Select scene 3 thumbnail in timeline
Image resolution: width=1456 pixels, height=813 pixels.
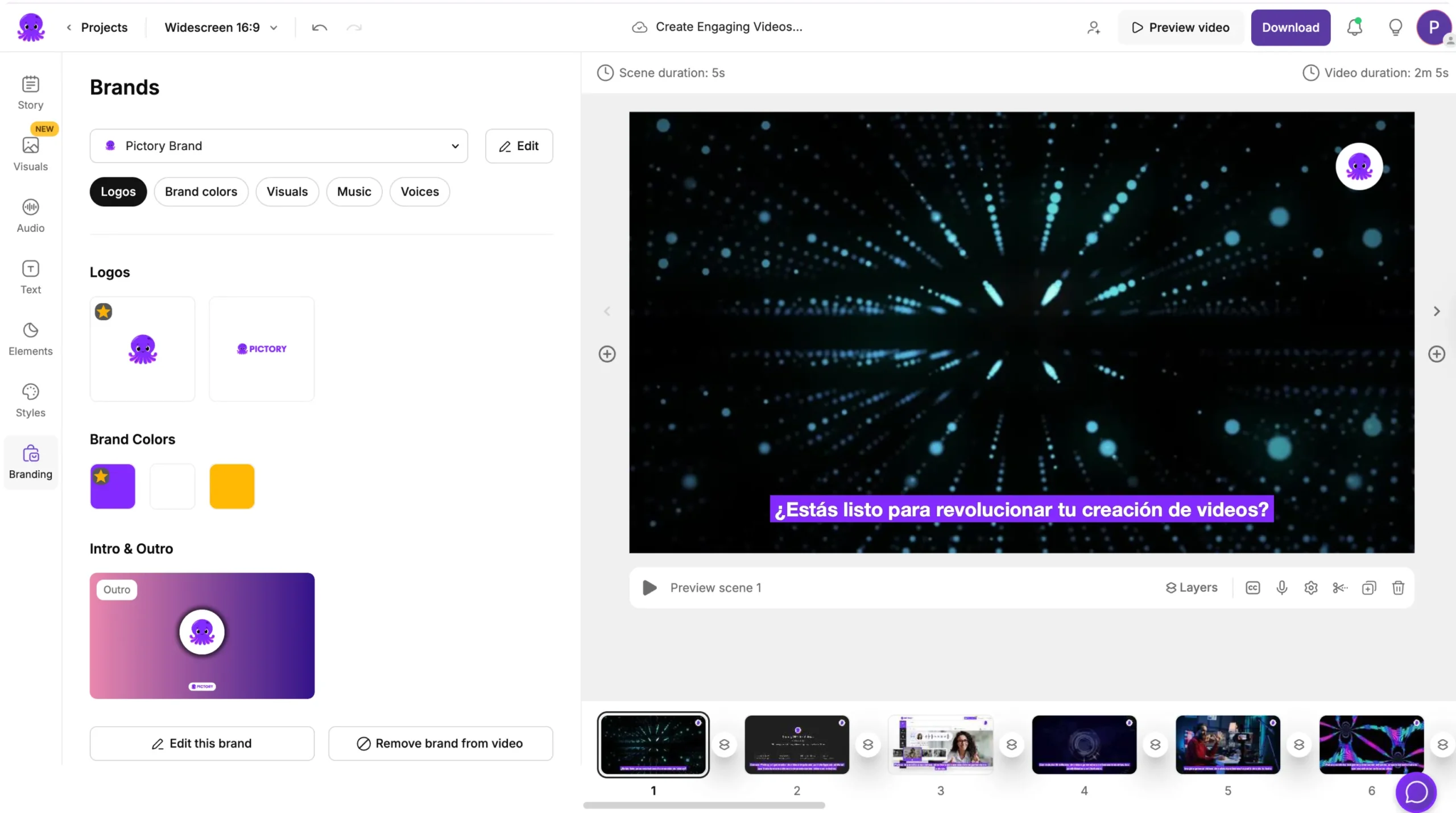(940, 744)
